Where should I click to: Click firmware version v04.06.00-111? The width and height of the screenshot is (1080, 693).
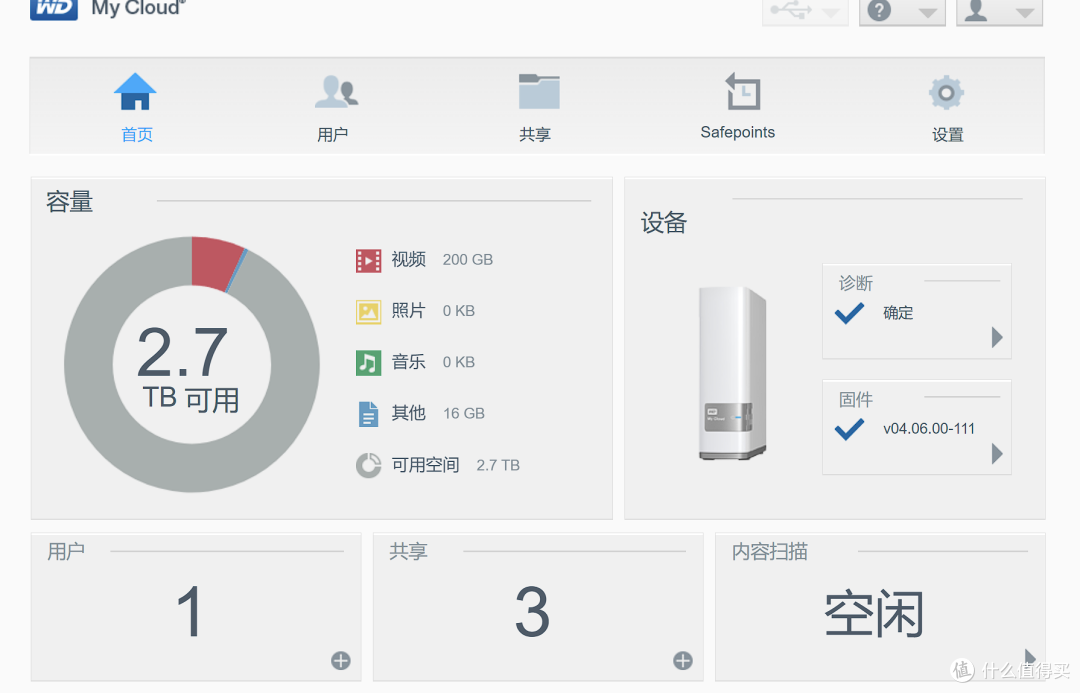[x=929, y=428]
